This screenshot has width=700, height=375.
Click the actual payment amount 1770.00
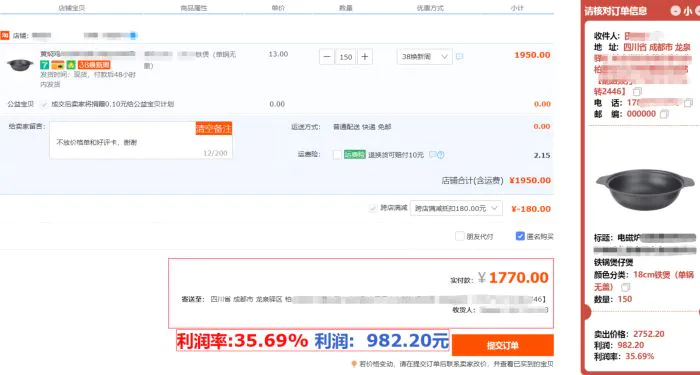[x=519, y=278]
